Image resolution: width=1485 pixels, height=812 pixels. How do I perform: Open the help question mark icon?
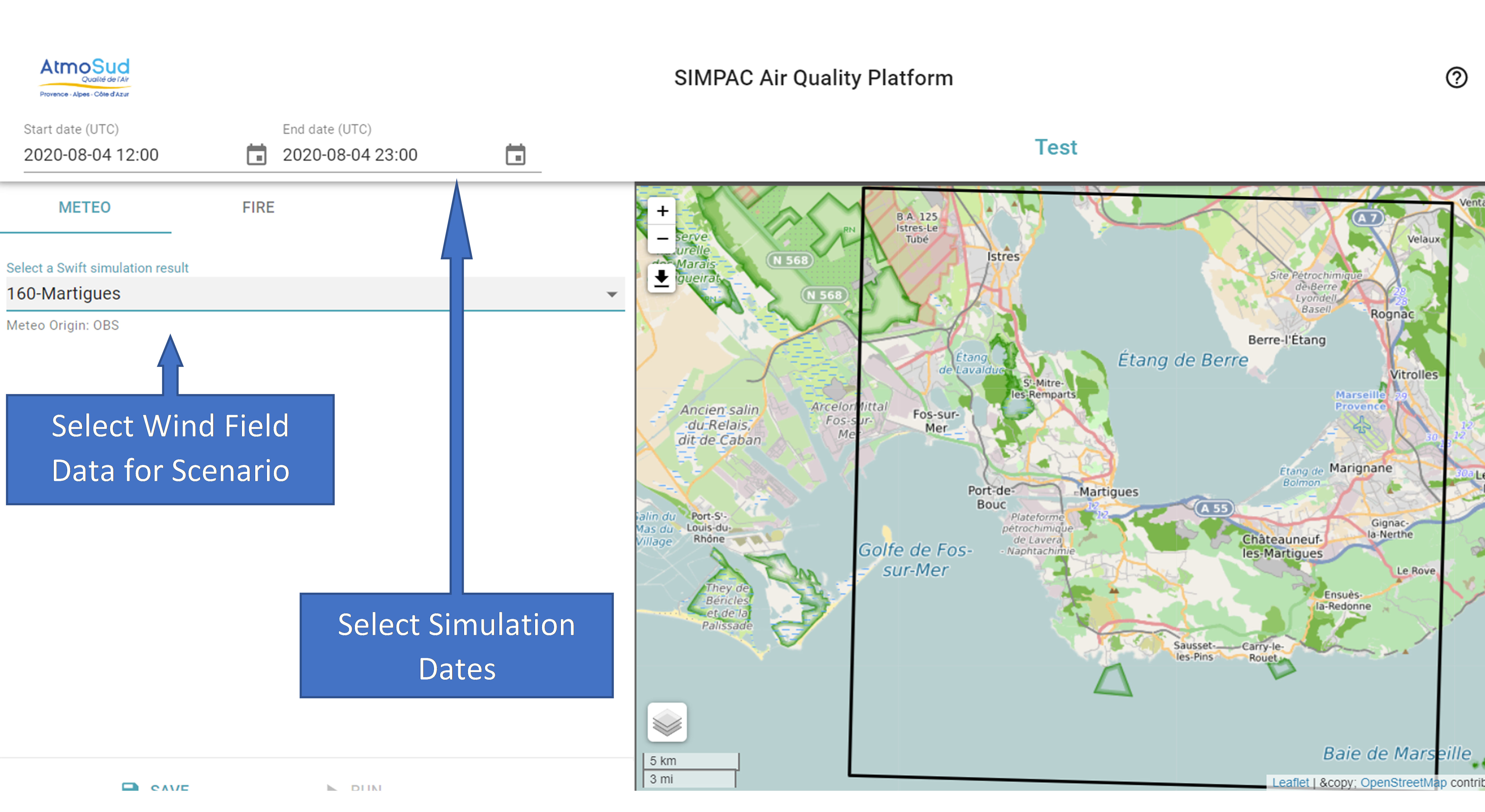(1456, 77)
